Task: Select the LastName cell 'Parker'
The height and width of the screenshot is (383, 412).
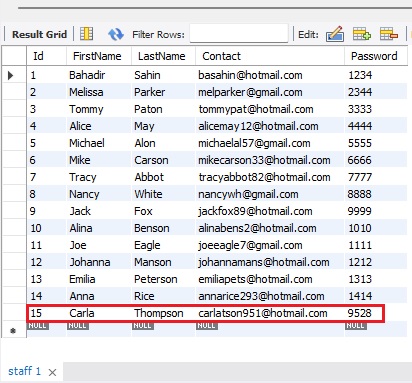Action: click(x=163, y=92)
